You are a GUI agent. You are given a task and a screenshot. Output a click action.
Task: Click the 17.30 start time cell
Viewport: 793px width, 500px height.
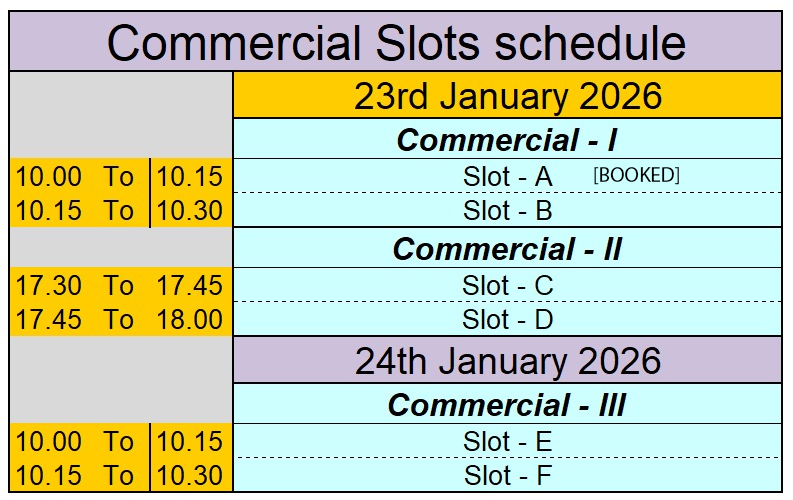click(49, 285)
